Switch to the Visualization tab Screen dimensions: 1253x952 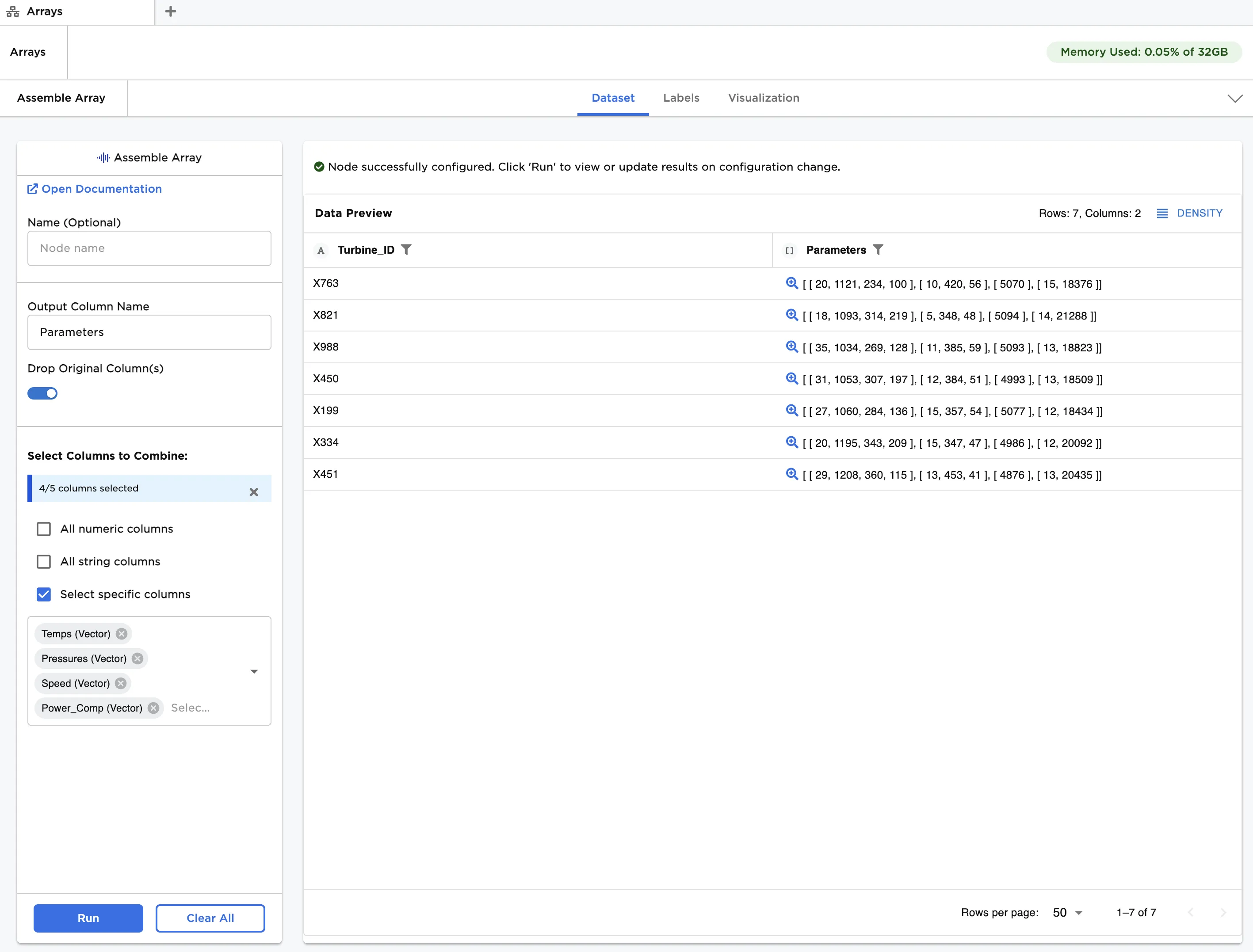click(764, 98)
